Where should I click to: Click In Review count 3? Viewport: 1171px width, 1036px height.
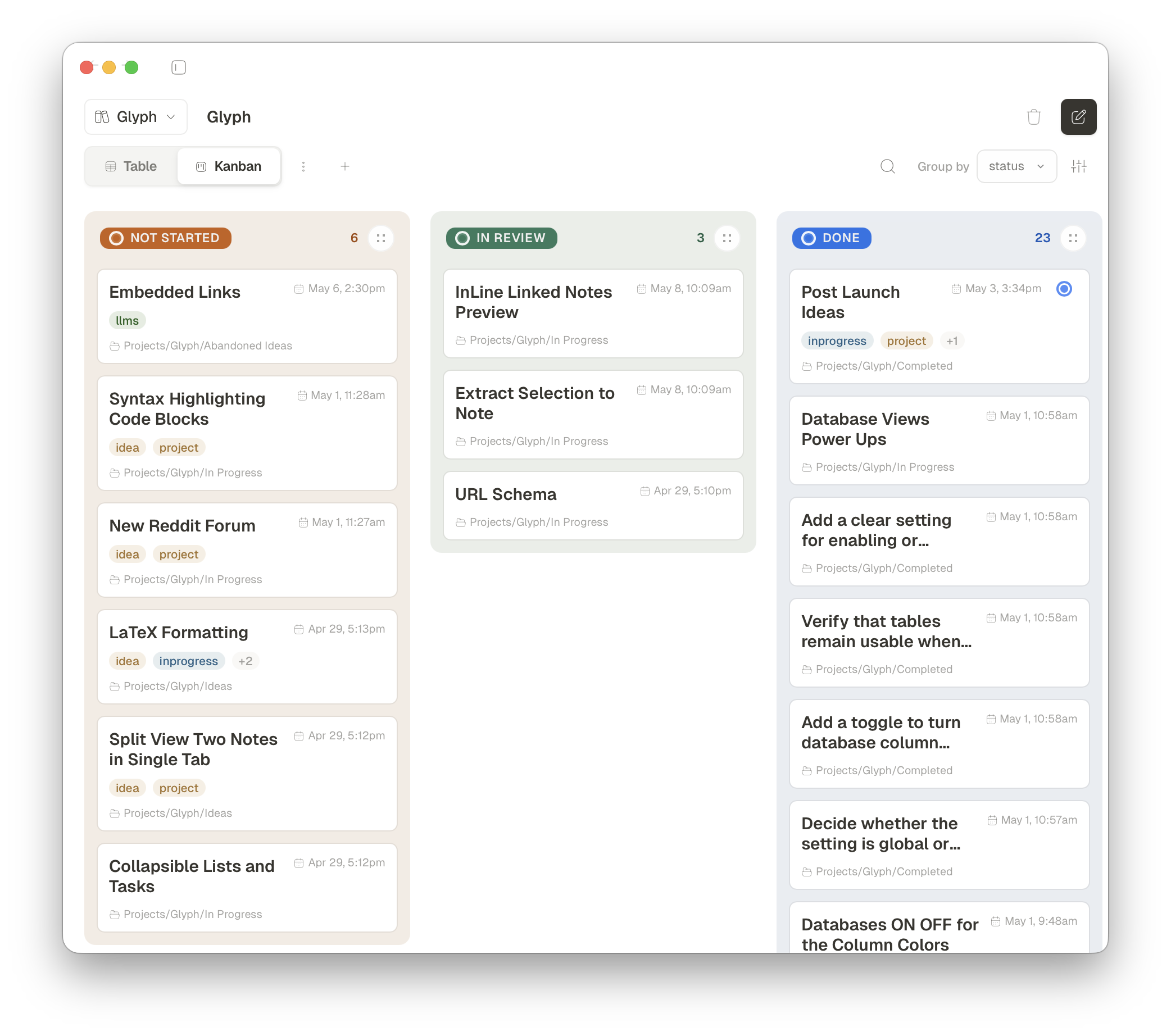point(700,238)
